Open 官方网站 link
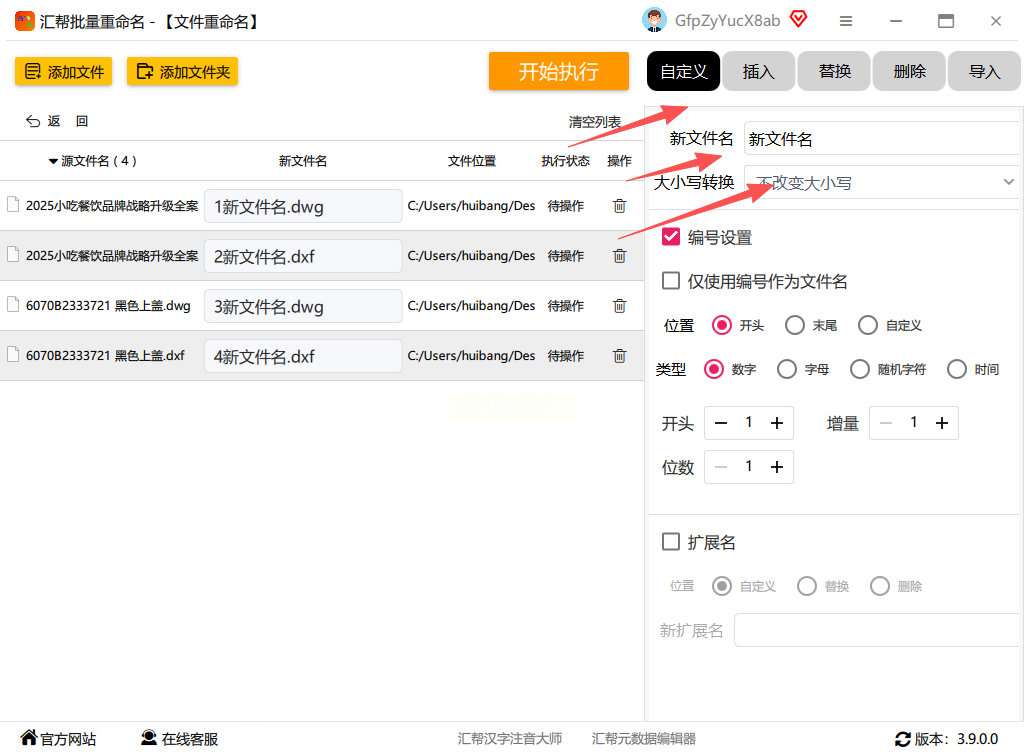Image resolution: width=1024 pixels, height=755 pixels. click(58, 739)
